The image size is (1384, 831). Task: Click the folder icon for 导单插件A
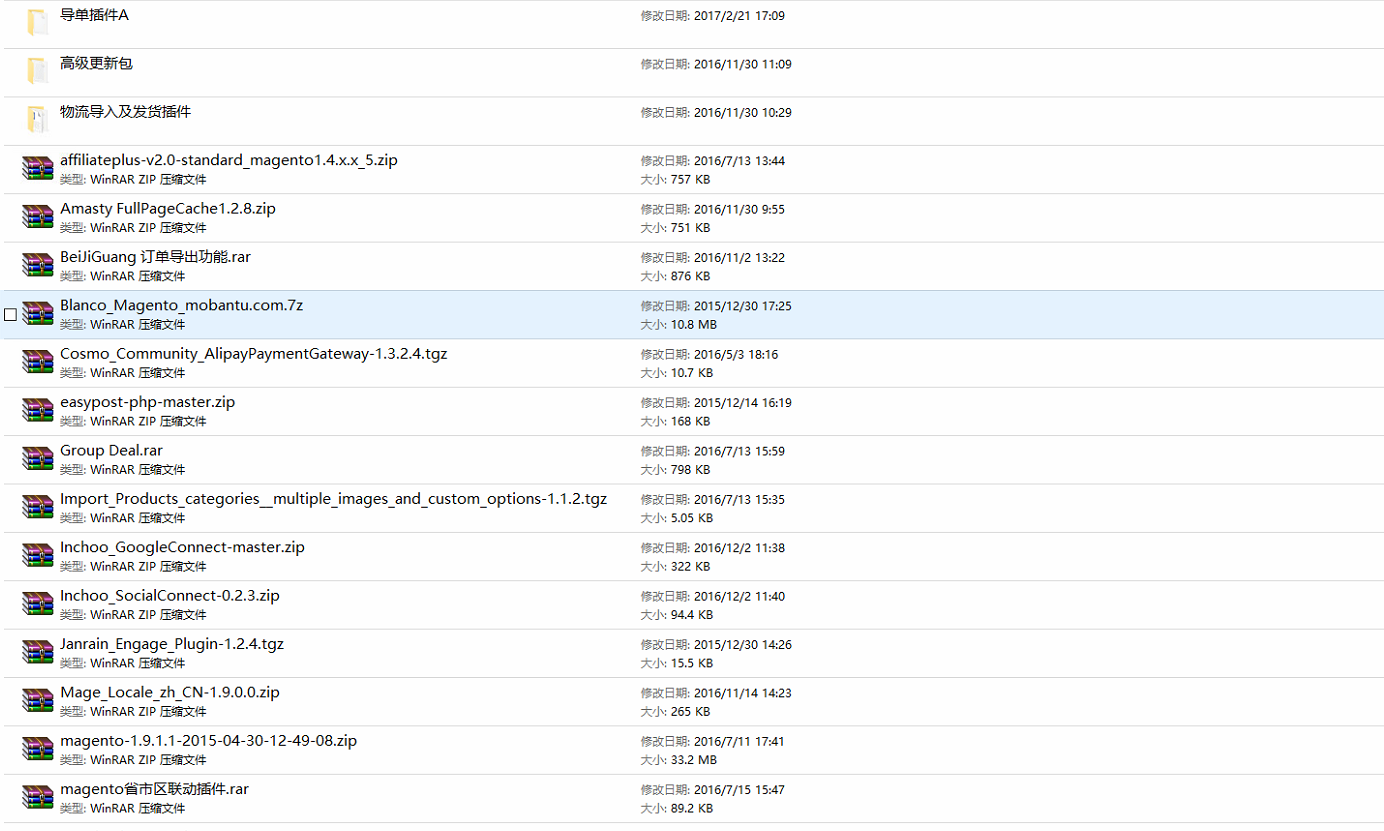(37, 23)
